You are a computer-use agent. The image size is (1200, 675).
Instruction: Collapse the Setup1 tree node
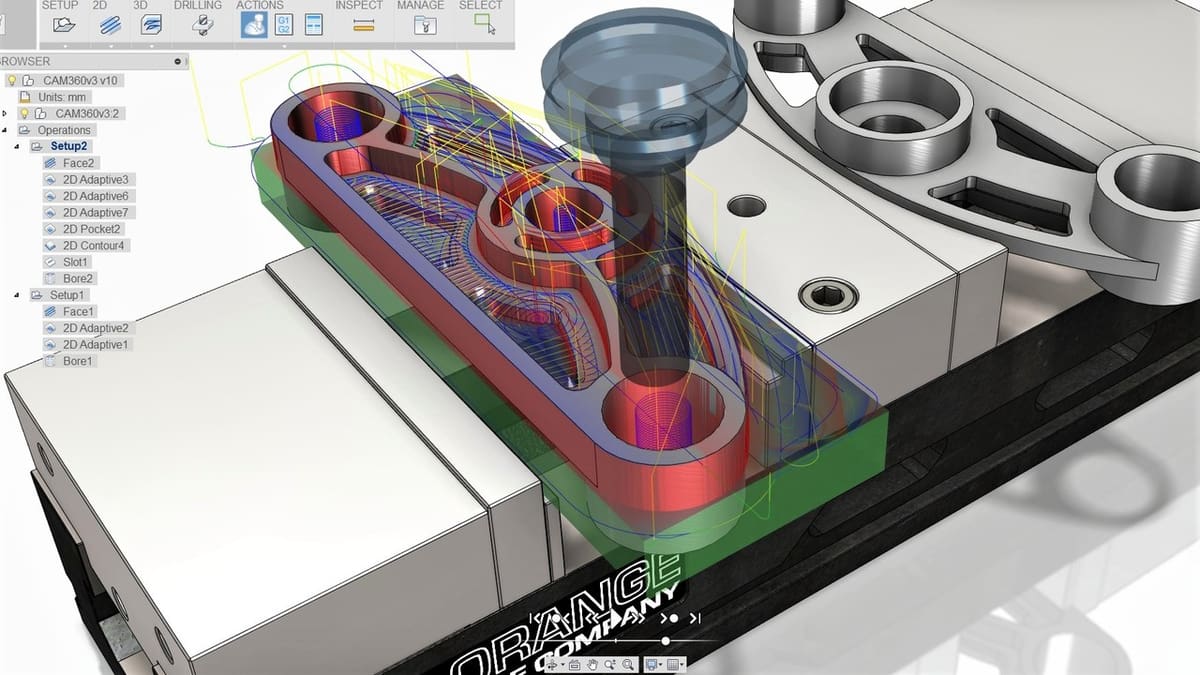(18, 295)
